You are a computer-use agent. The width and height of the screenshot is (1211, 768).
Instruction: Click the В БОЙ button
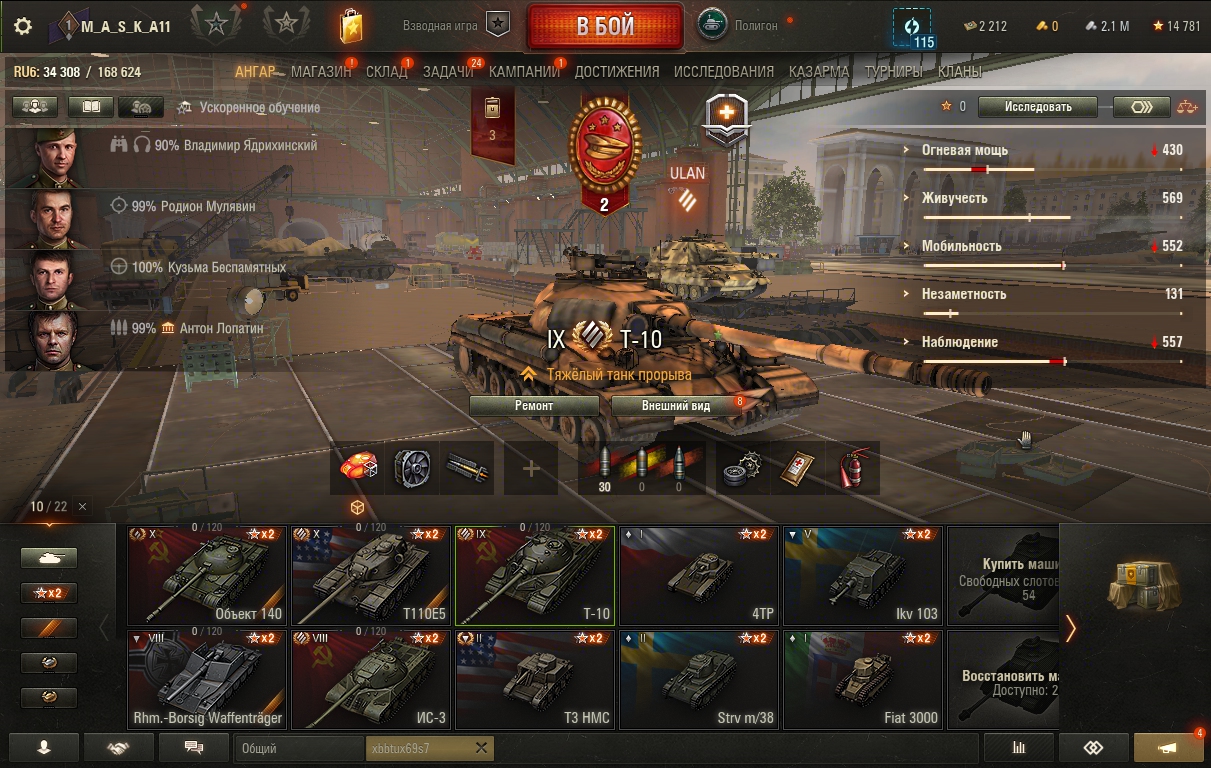[605, 26]
